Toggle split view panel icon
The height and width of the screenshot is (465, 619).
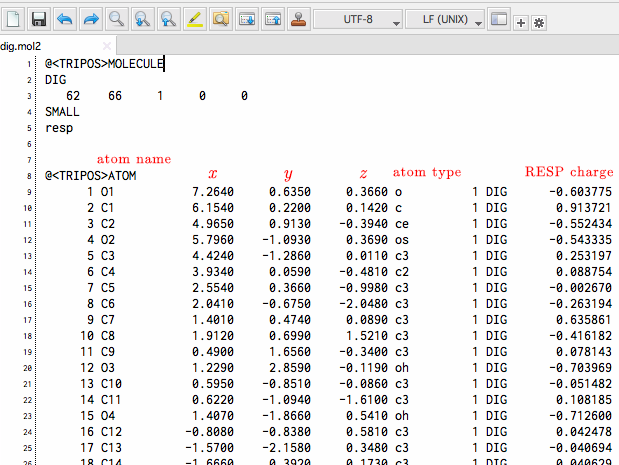pyautogui.click(x=499, y=19)
